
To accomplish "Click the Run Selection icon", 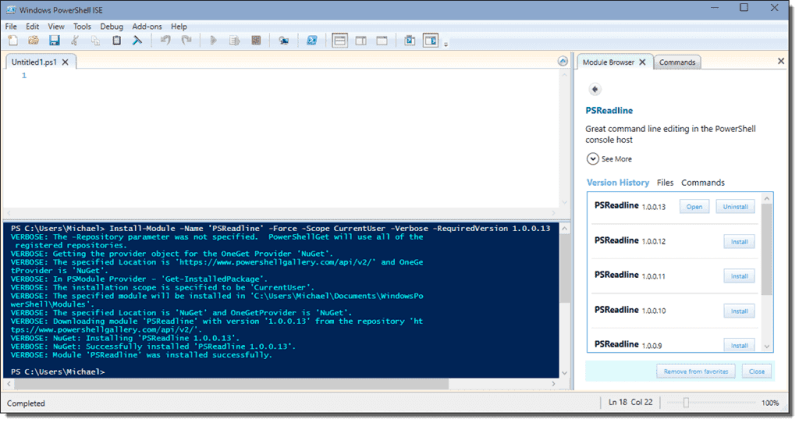I will (x=234, y=40).
